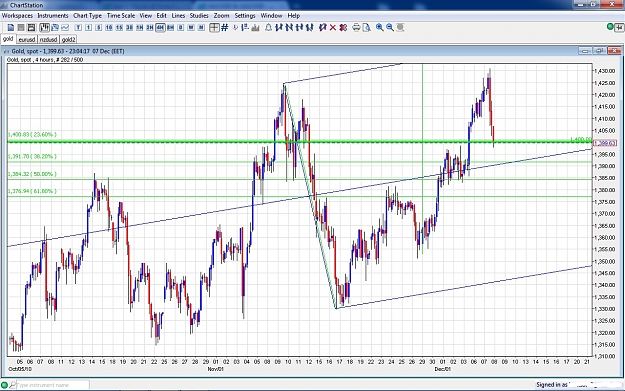Screen dimensions: 625x391
Task: Click the print chart icon
Action: pyautogui.click(x=356, y=28)
